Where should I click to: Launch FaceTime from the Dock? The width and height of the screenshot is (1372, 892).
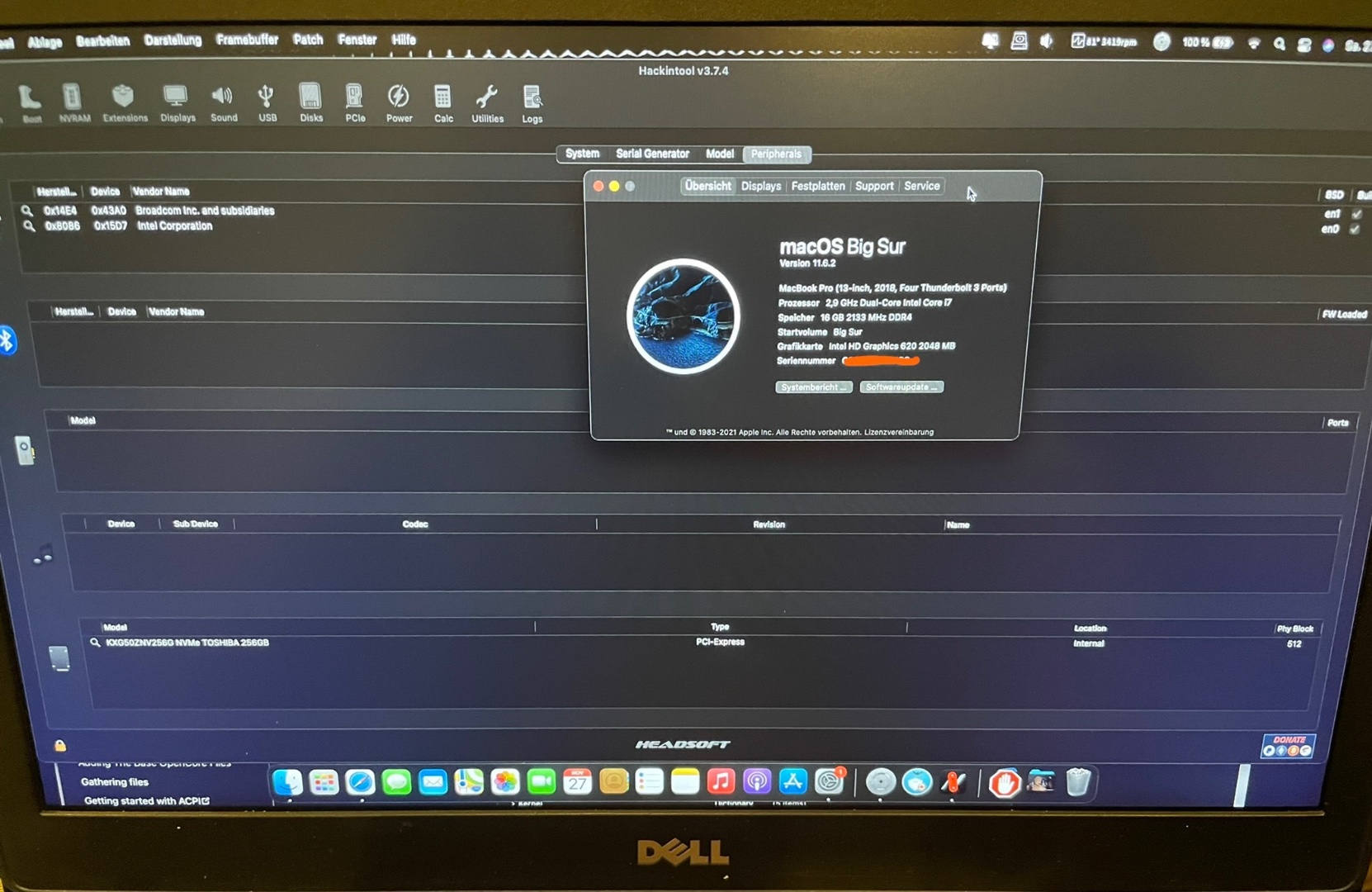tap(542, 781)
